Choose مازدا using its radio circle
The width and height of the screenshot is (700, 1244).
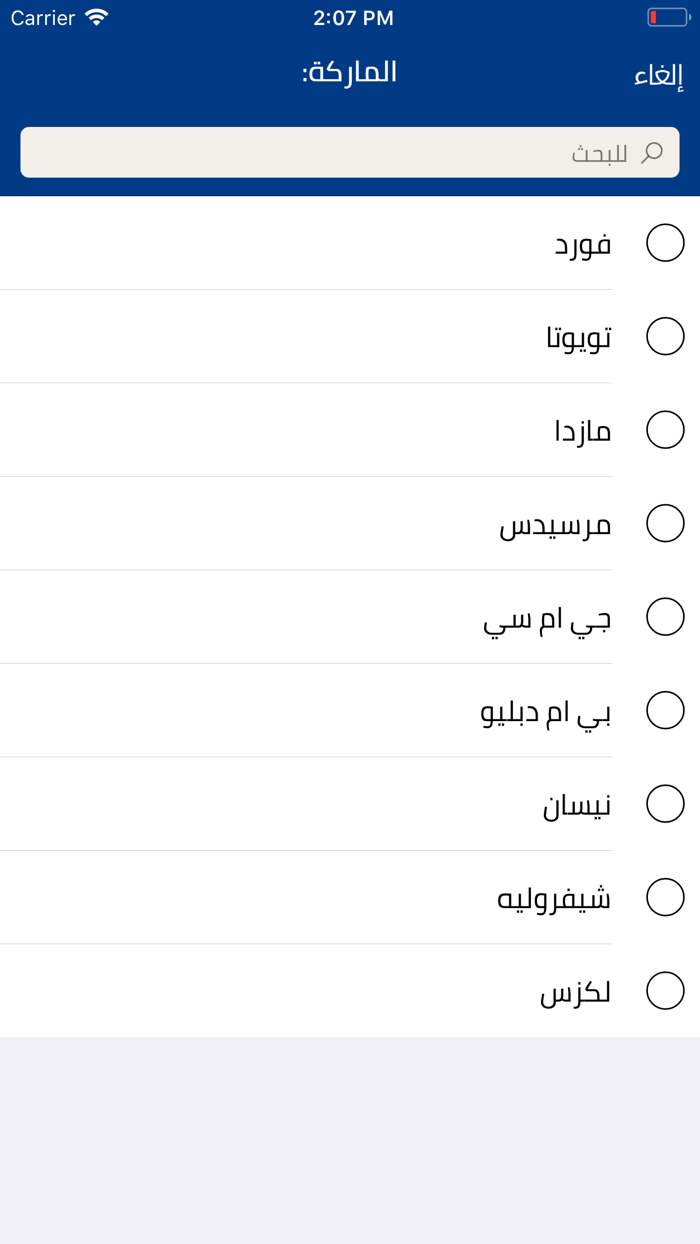pyautogui.click(x=665, y=429)
